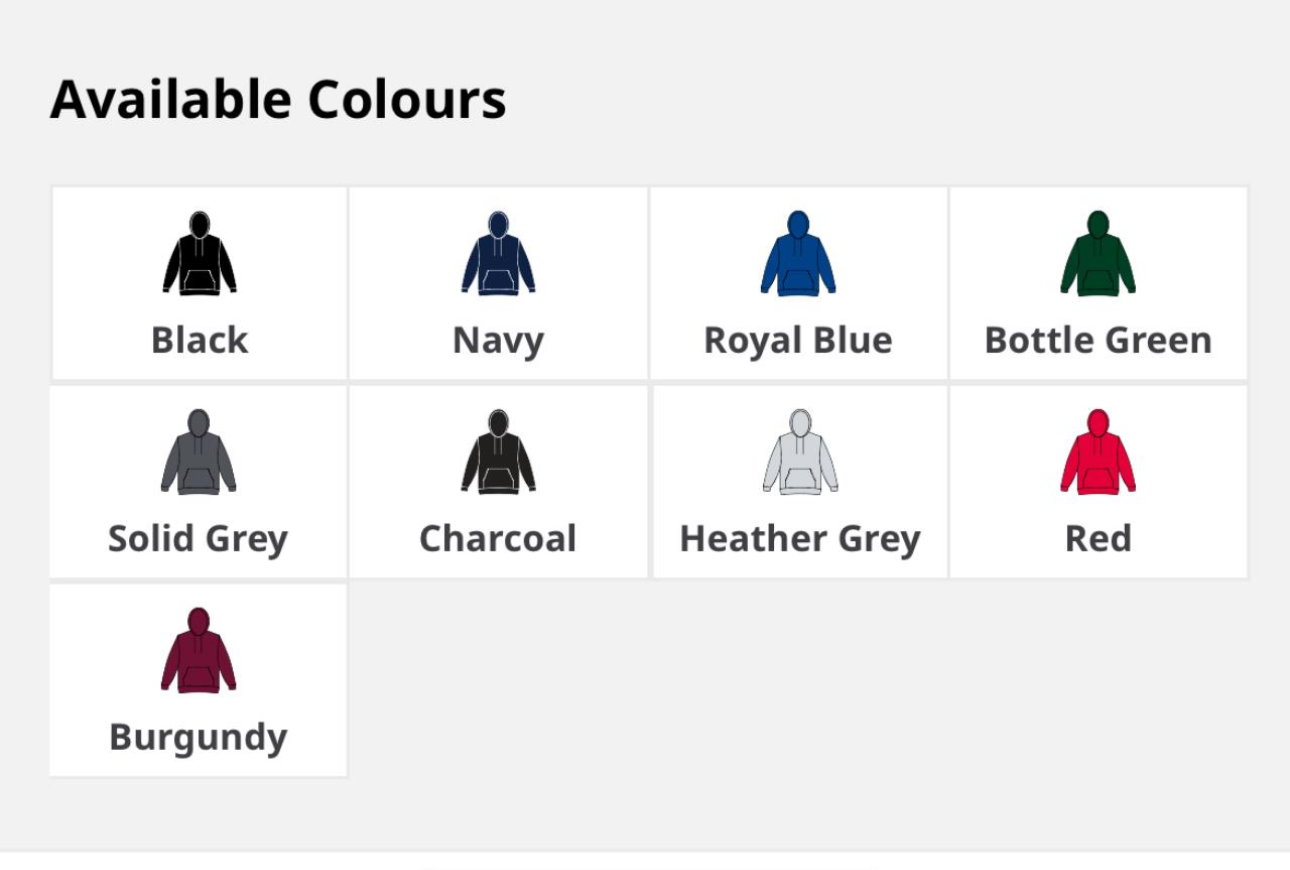Image resolution: width=1290 pixels, height=870 pixels.
Task: Click the Black colour label
Action: point(199,340)
